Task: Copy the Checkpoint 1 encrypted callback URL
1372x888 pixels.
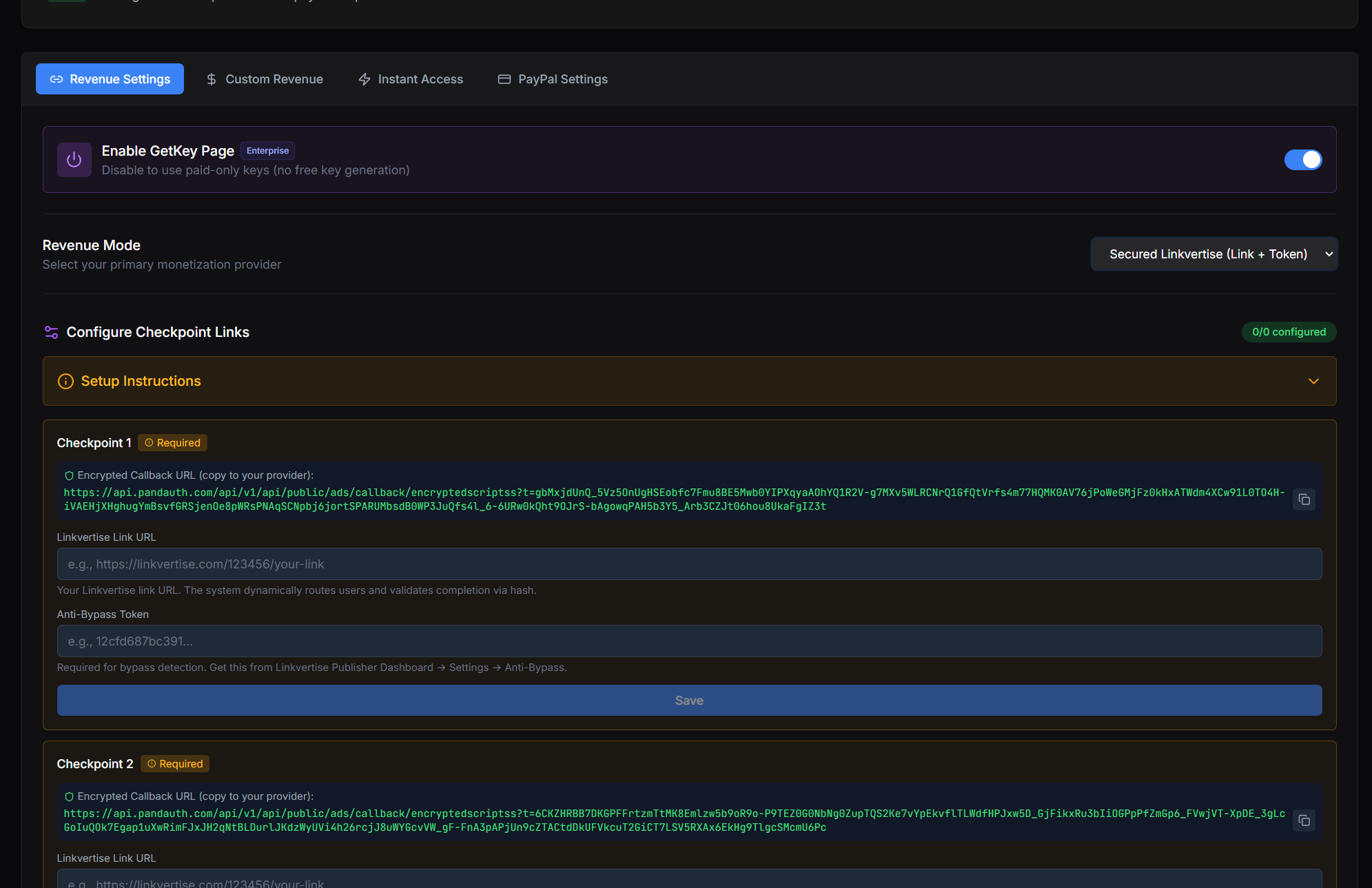Action: tap(1304, 499)
